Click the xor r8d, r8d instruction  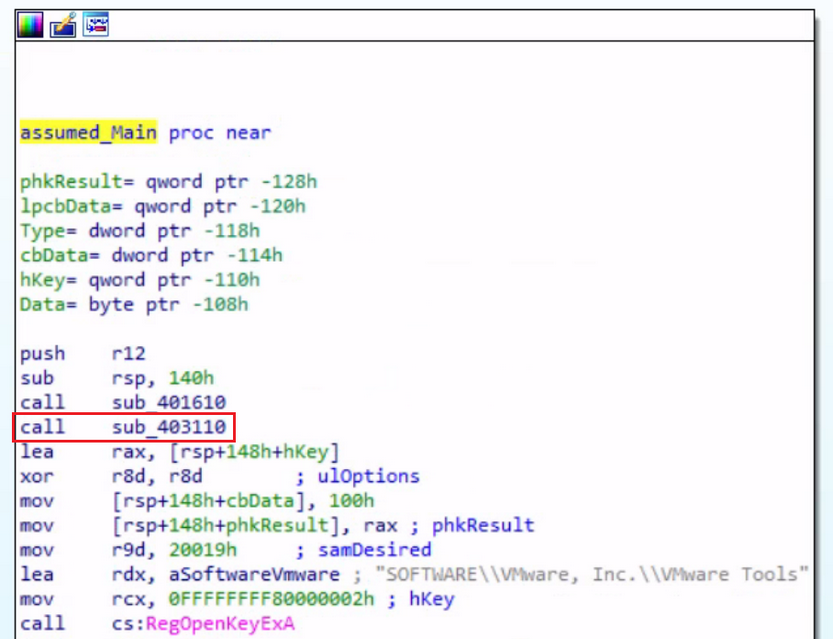[111, 476]
